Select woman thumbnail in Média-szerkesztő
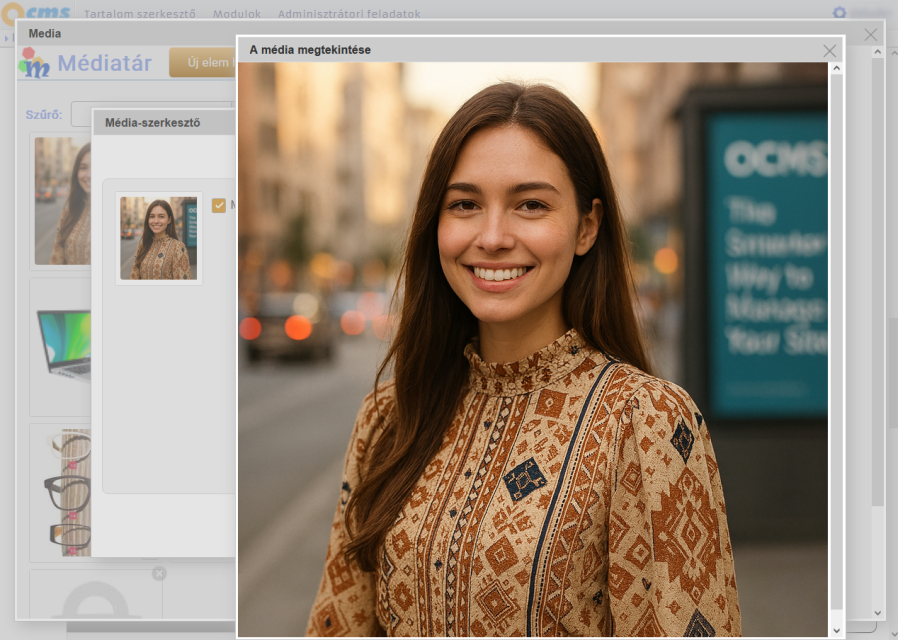Viewport: 898px width, 640px height. tap(159, 238)
